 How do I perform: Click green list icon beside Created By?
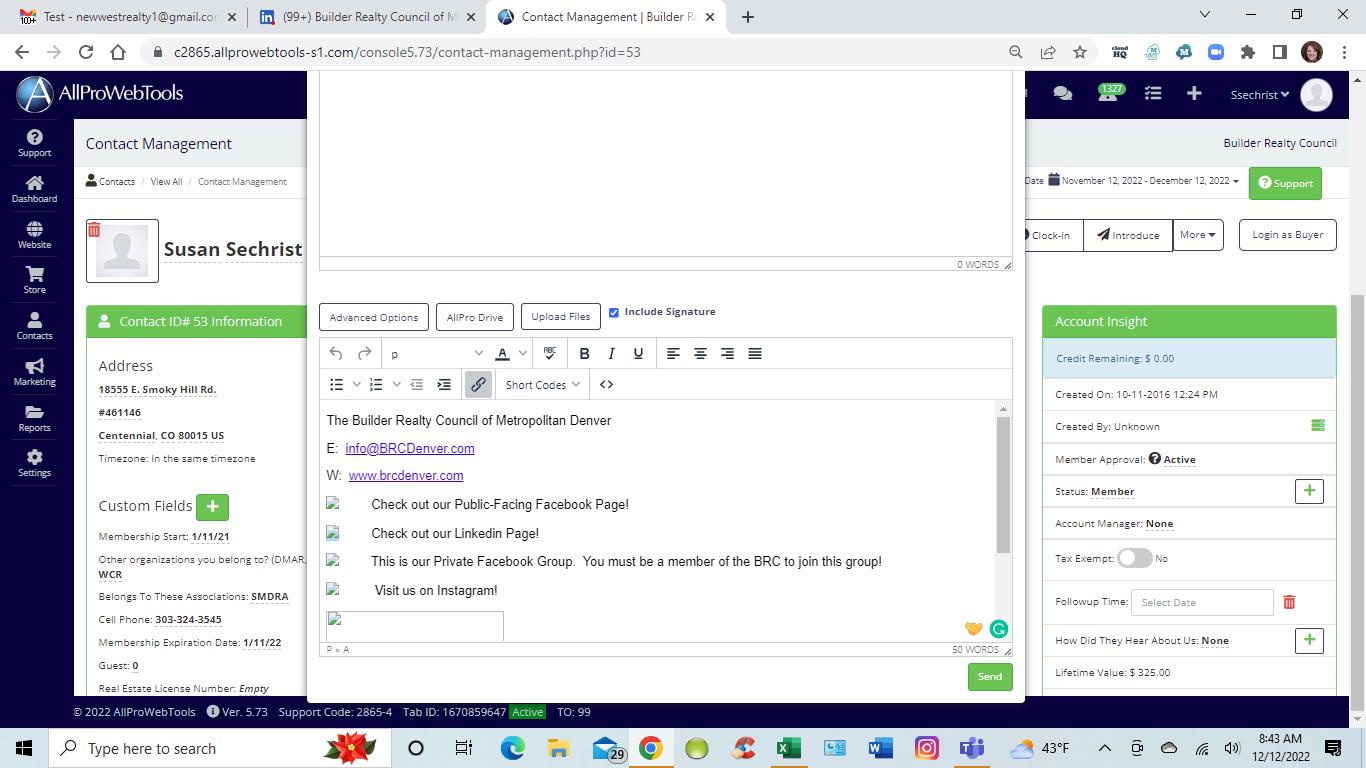coord(1318,426)
